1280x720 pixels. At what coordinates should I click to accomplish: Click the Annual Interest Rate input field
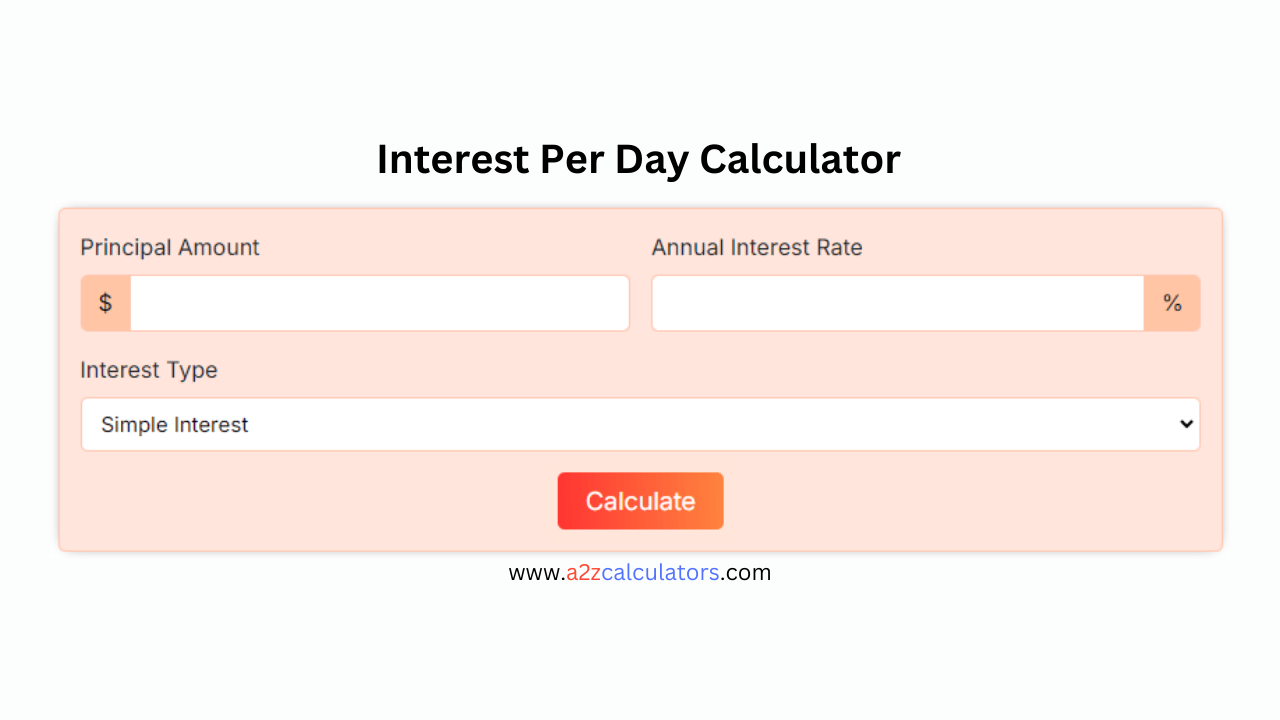click(897, 302)
